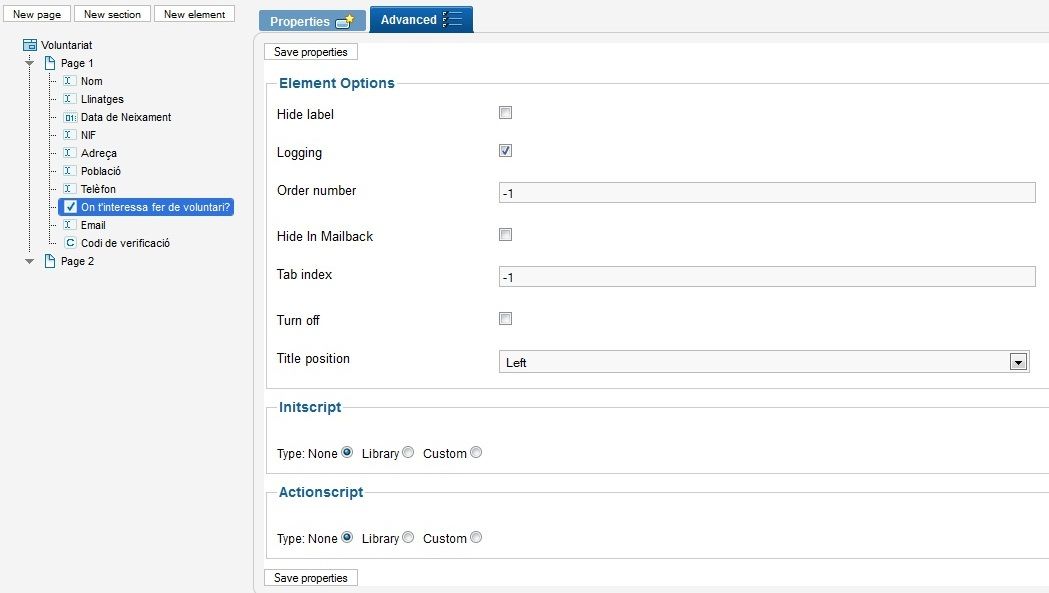Click the New element button
Viewport: 1049px width, 593px height.
tap(194, 14)
